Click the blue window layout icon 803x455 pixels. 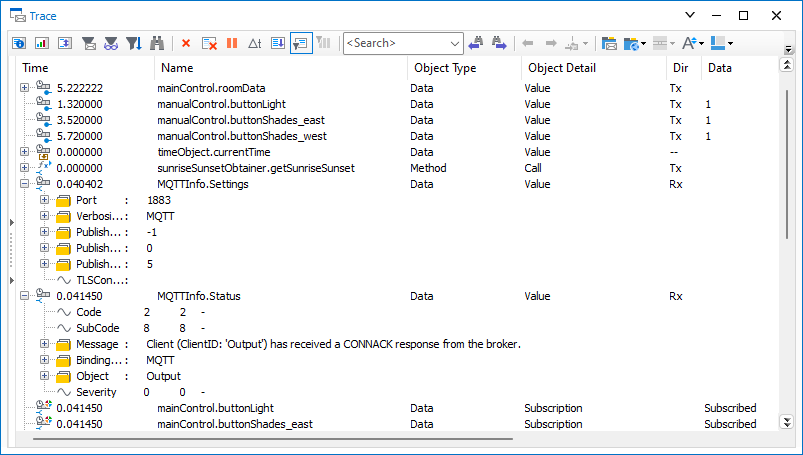pyautogui.click(x=718, y=44)
